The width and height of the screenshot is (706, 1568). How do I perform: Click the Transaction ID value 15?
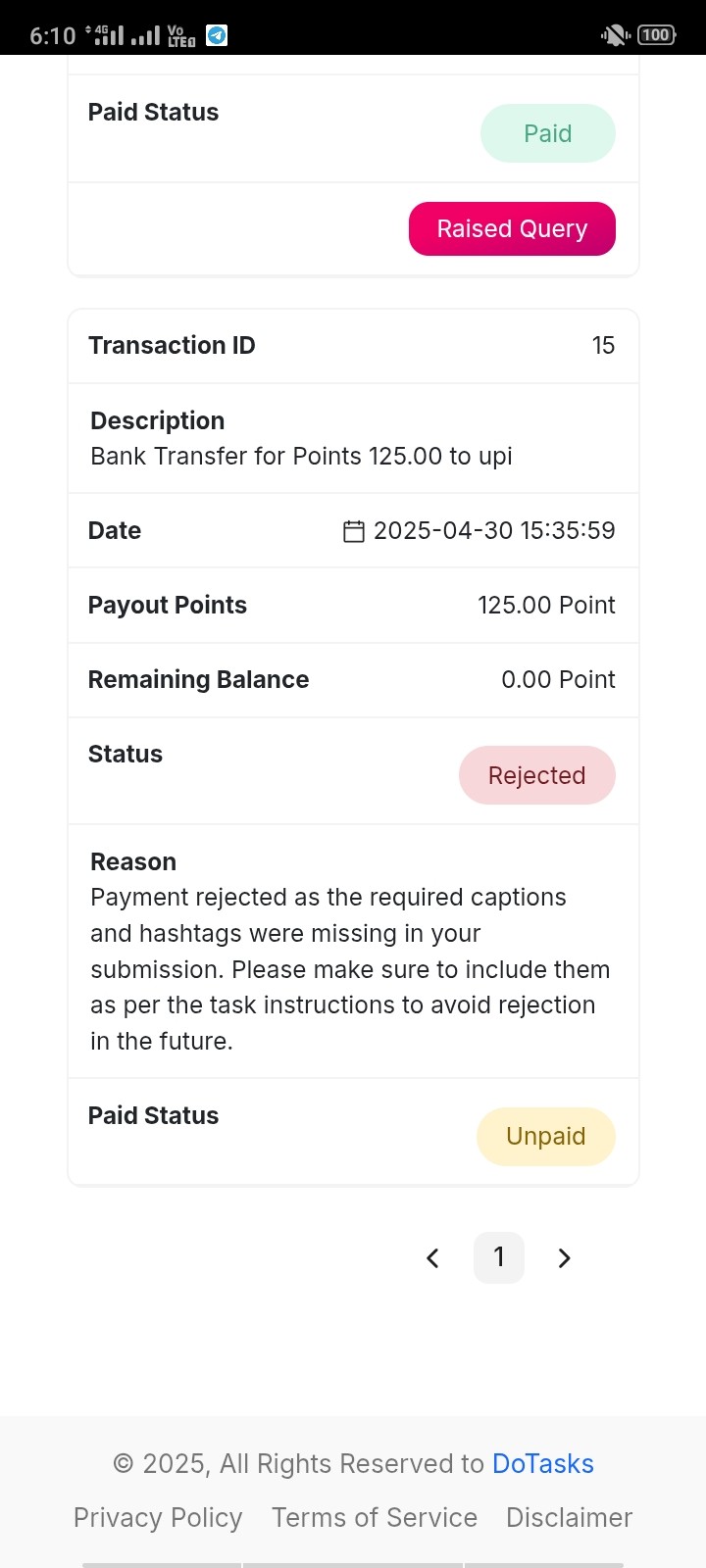tap(603, 345)
